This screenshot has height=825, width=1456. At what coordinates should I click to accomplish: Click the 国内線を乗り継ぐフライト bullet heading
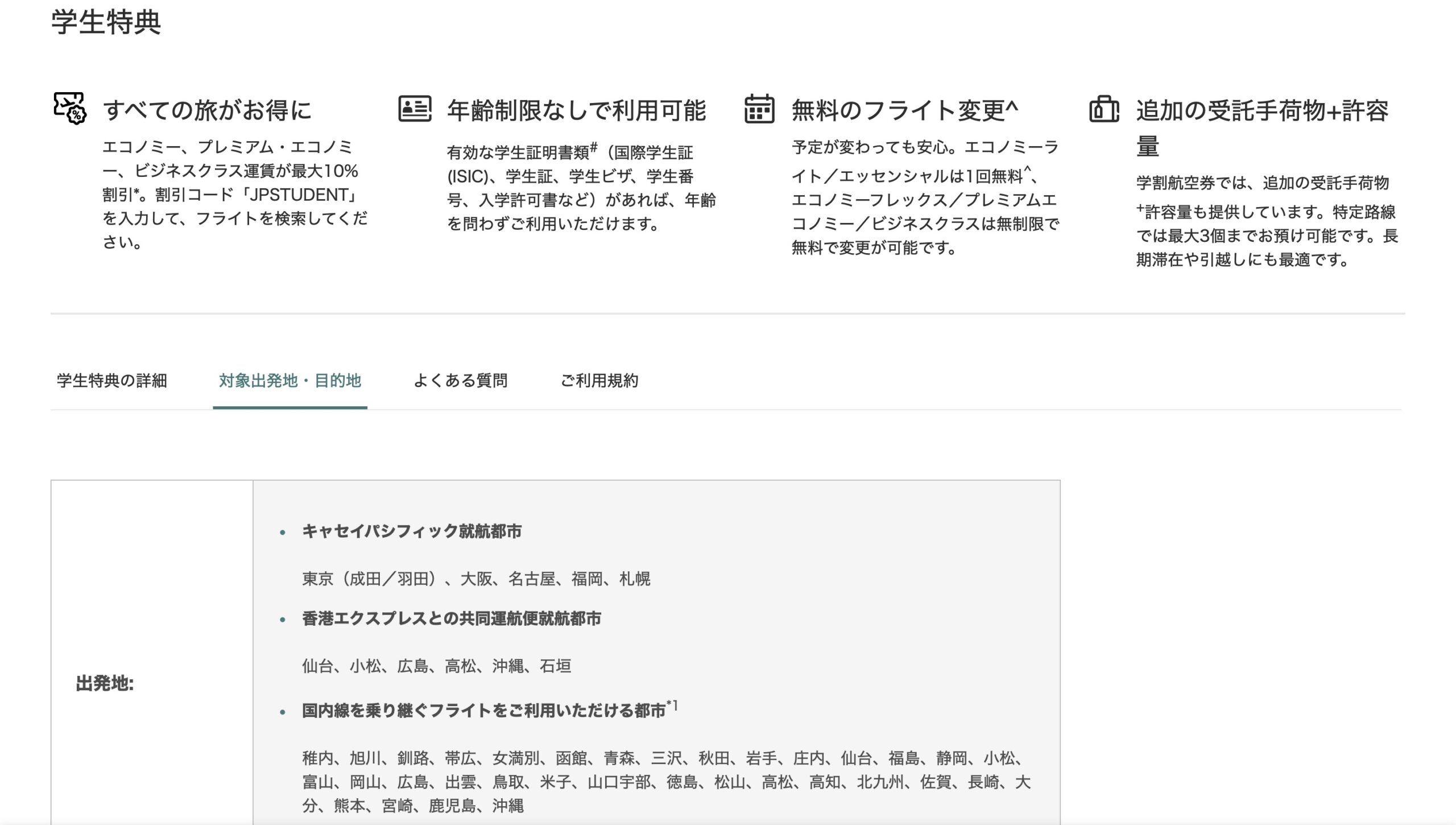(x=483, y=711)
